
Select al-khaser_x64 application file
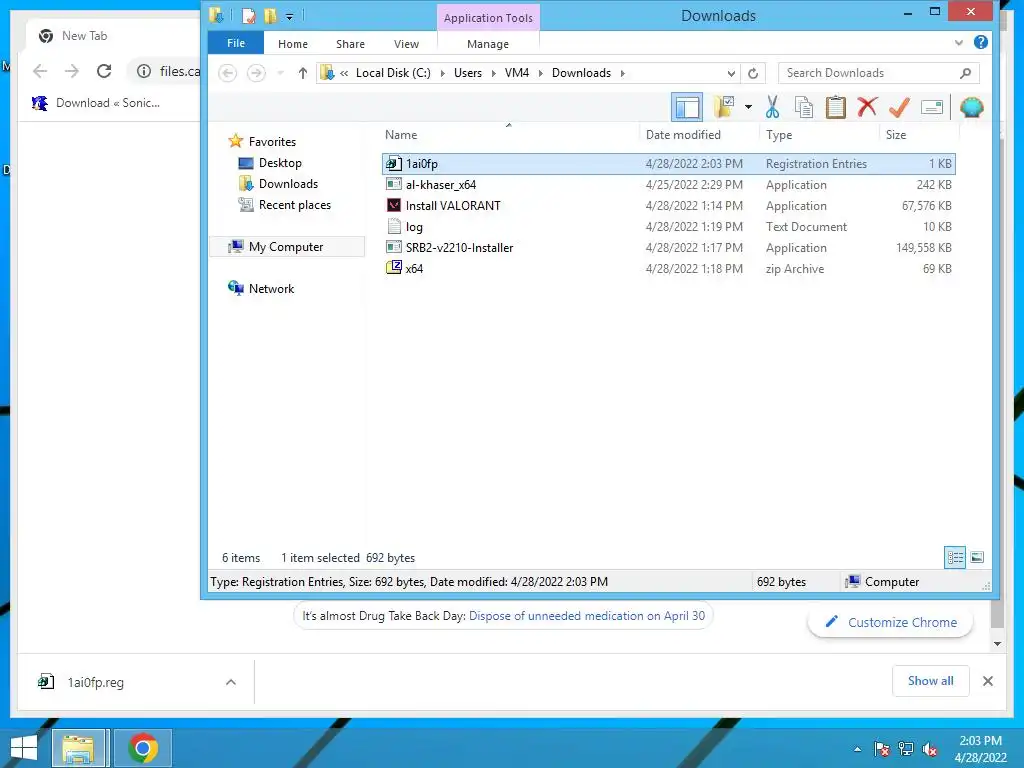coord(668,185)
